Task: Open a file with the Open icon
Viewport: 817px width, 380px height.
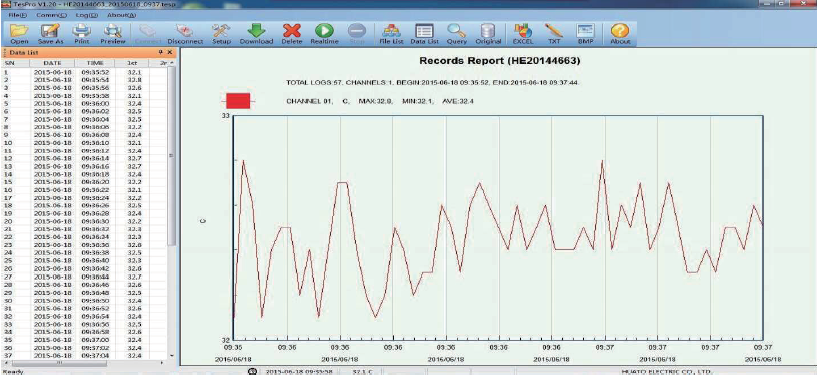Action: point(19,34)
